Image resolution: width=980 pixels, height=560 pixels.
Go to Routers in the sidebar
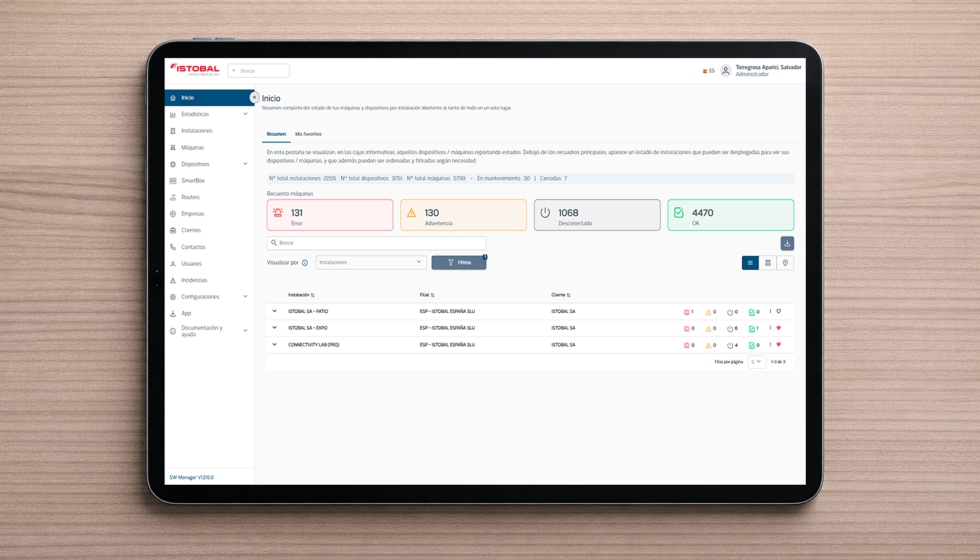[191, 198]
